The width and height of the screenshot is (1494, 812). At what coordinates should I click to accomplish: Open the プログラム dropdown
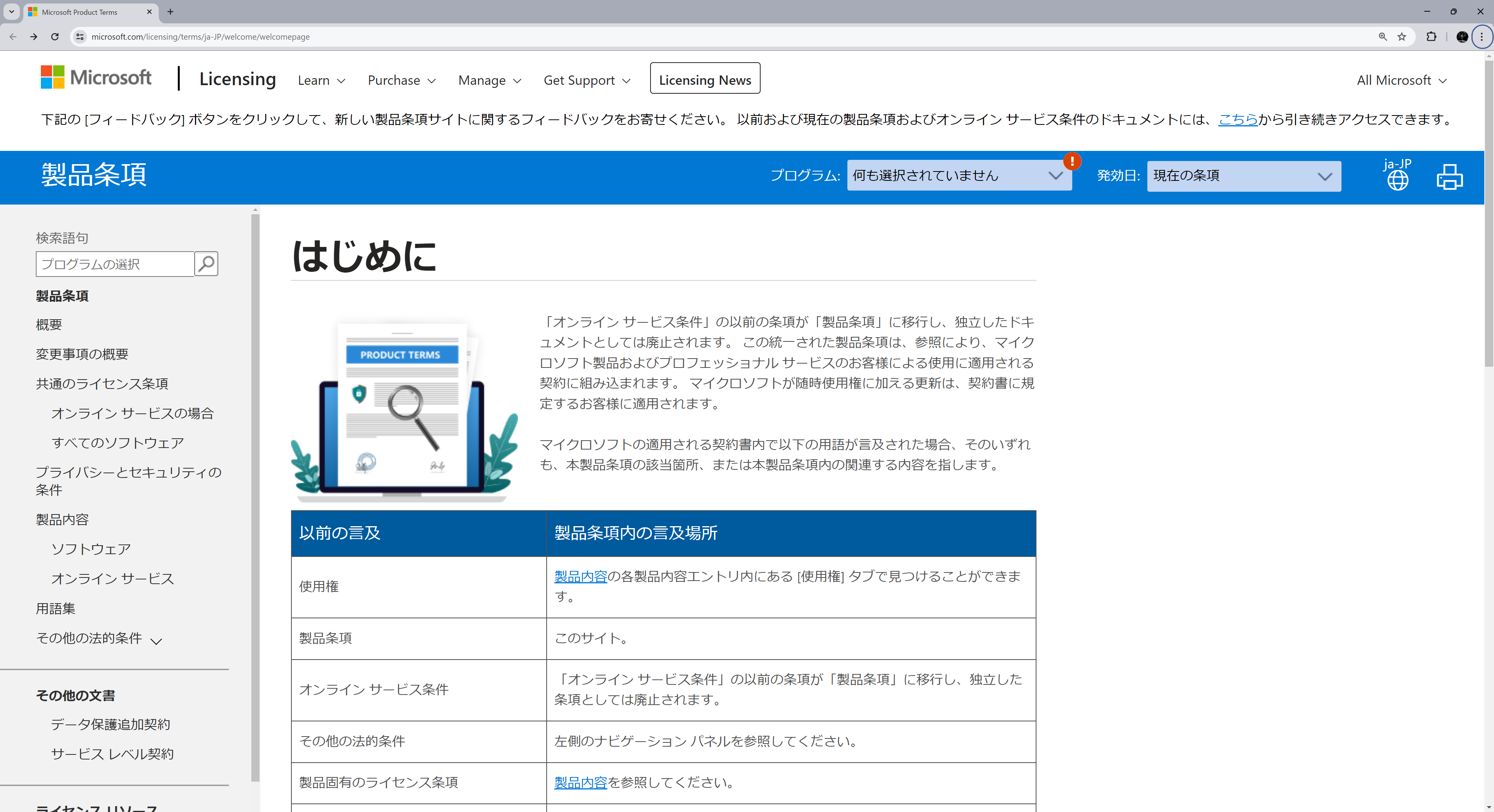click(959, 176)
